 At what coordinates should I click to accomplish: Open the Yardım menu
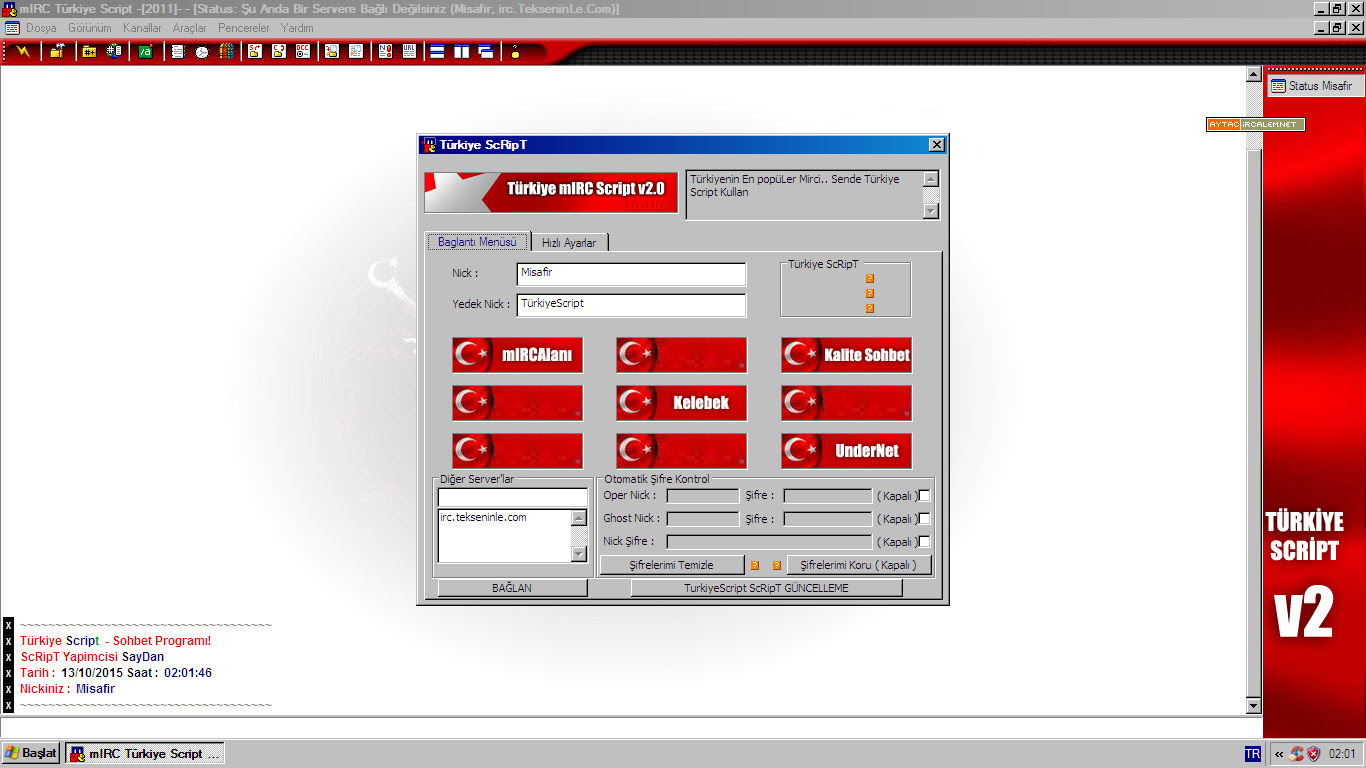[297, 28]
